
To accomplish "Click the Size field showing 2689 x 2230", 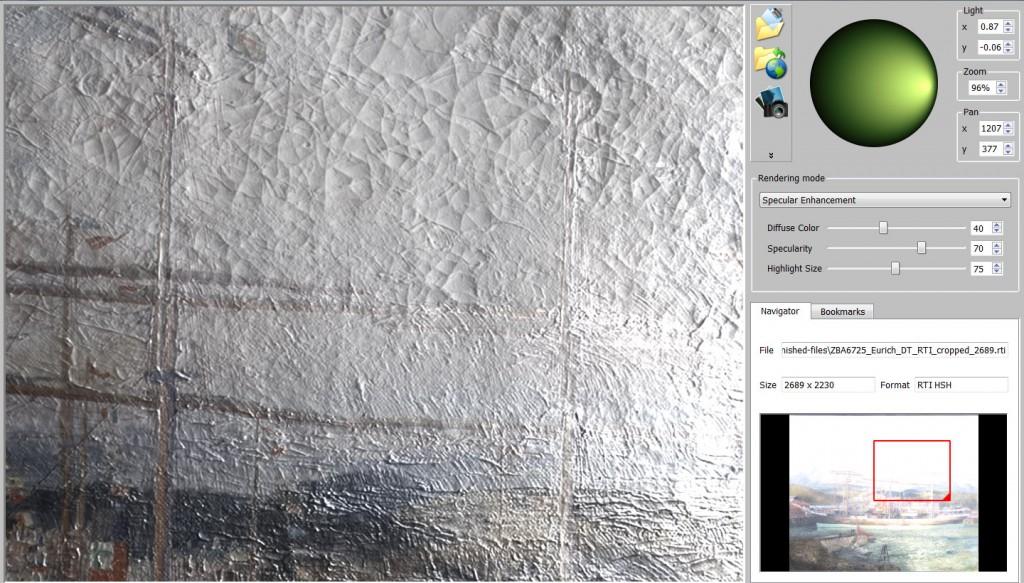I will click(828, 385).
